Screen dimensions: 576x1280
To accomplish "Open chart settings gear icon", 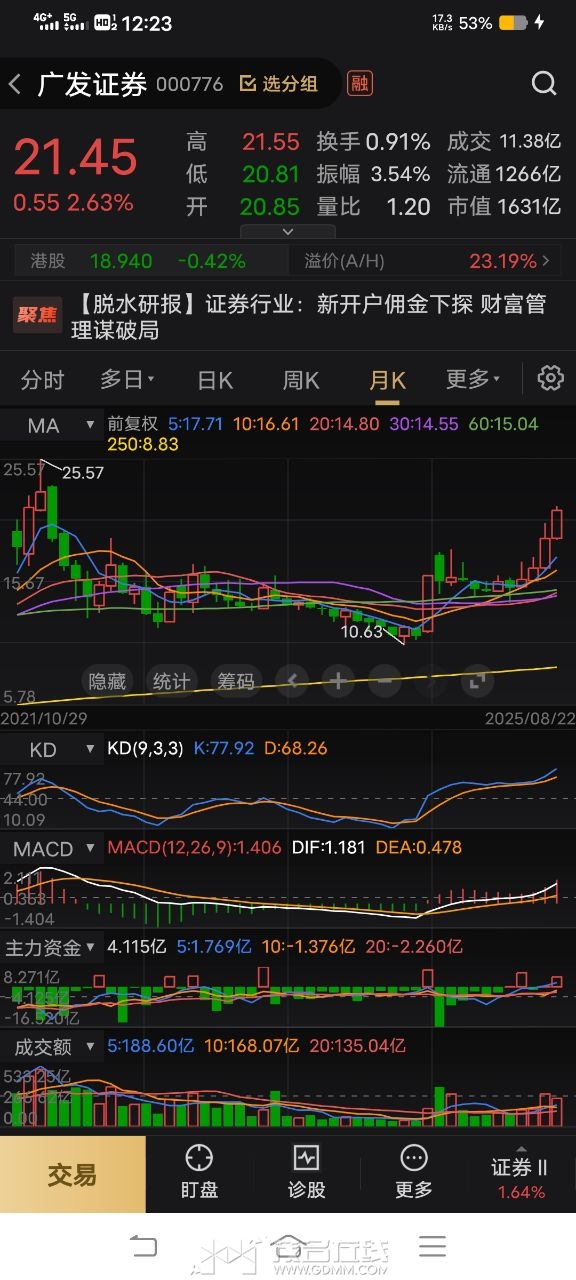I will (x=550, y=378).
